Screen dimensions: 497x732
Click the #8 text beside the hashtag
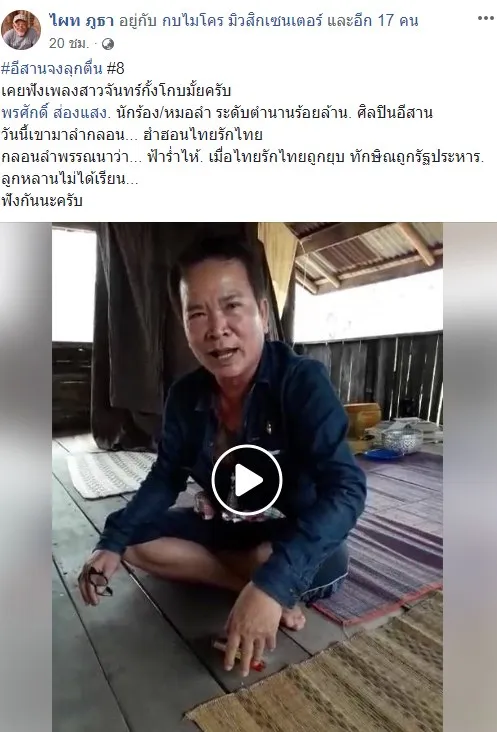coord(115,69)
